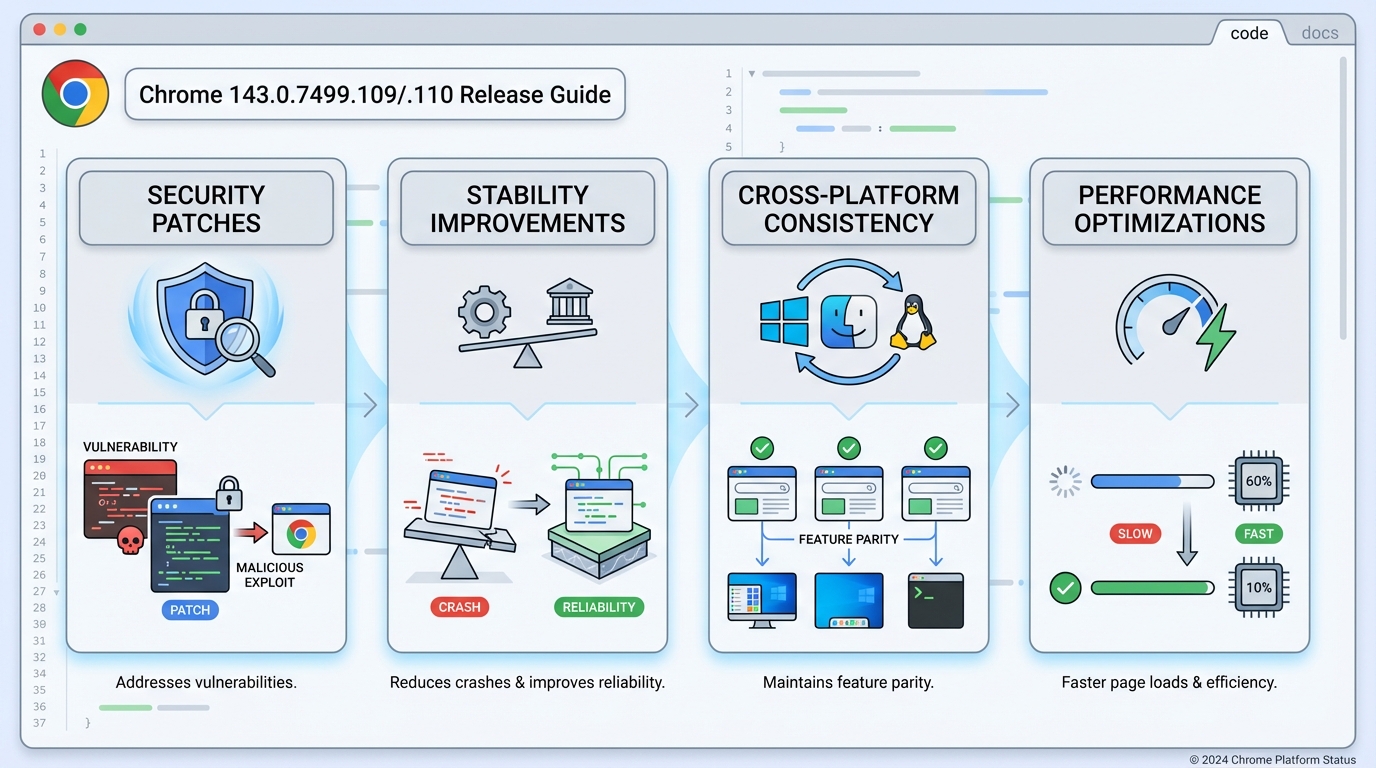Viewport: 1376px width, 768px height.
Task: Click the speedometer gauge icon
Action: pyautogui.click(x=1166, y=324)
